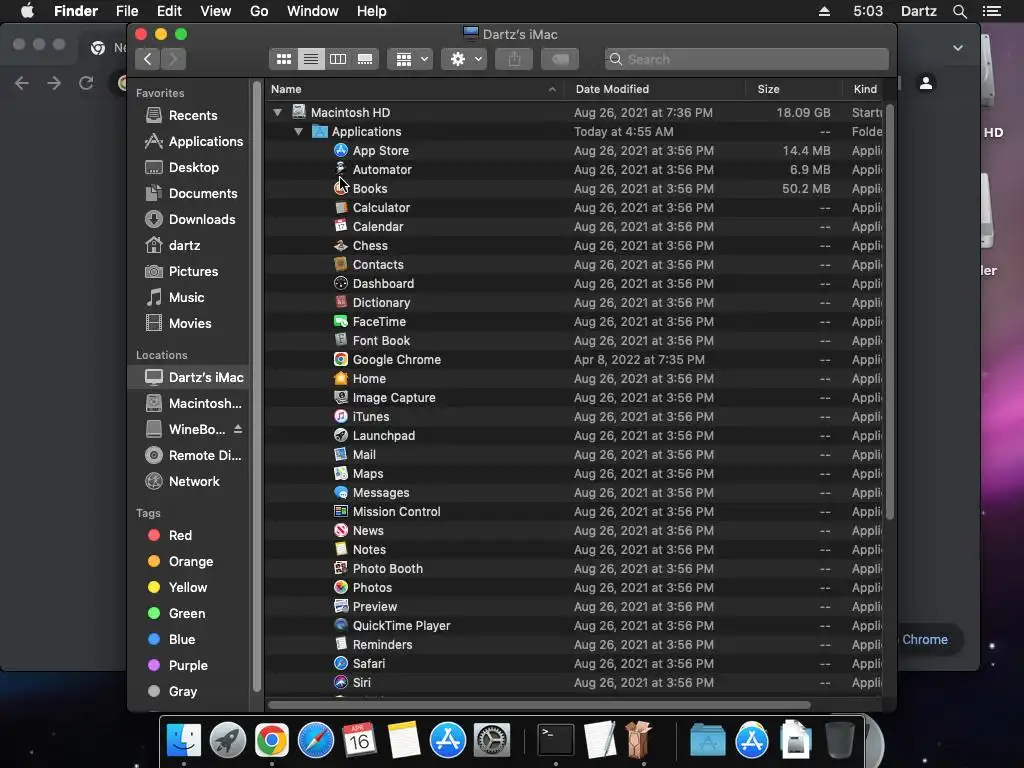Screen dimensions: 1024x768
Task: Switch Finder to gallery view
Action: pyautogui.click(x=365, y=59)
